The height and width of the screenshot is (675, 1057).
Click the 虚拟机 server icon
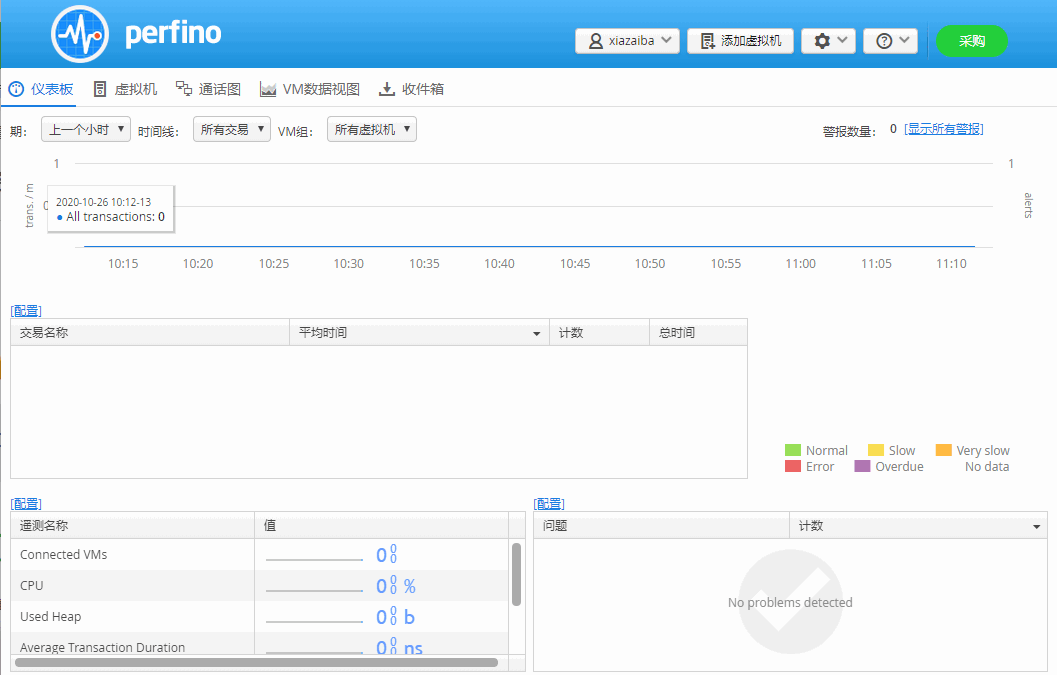[x=100, y=89]
